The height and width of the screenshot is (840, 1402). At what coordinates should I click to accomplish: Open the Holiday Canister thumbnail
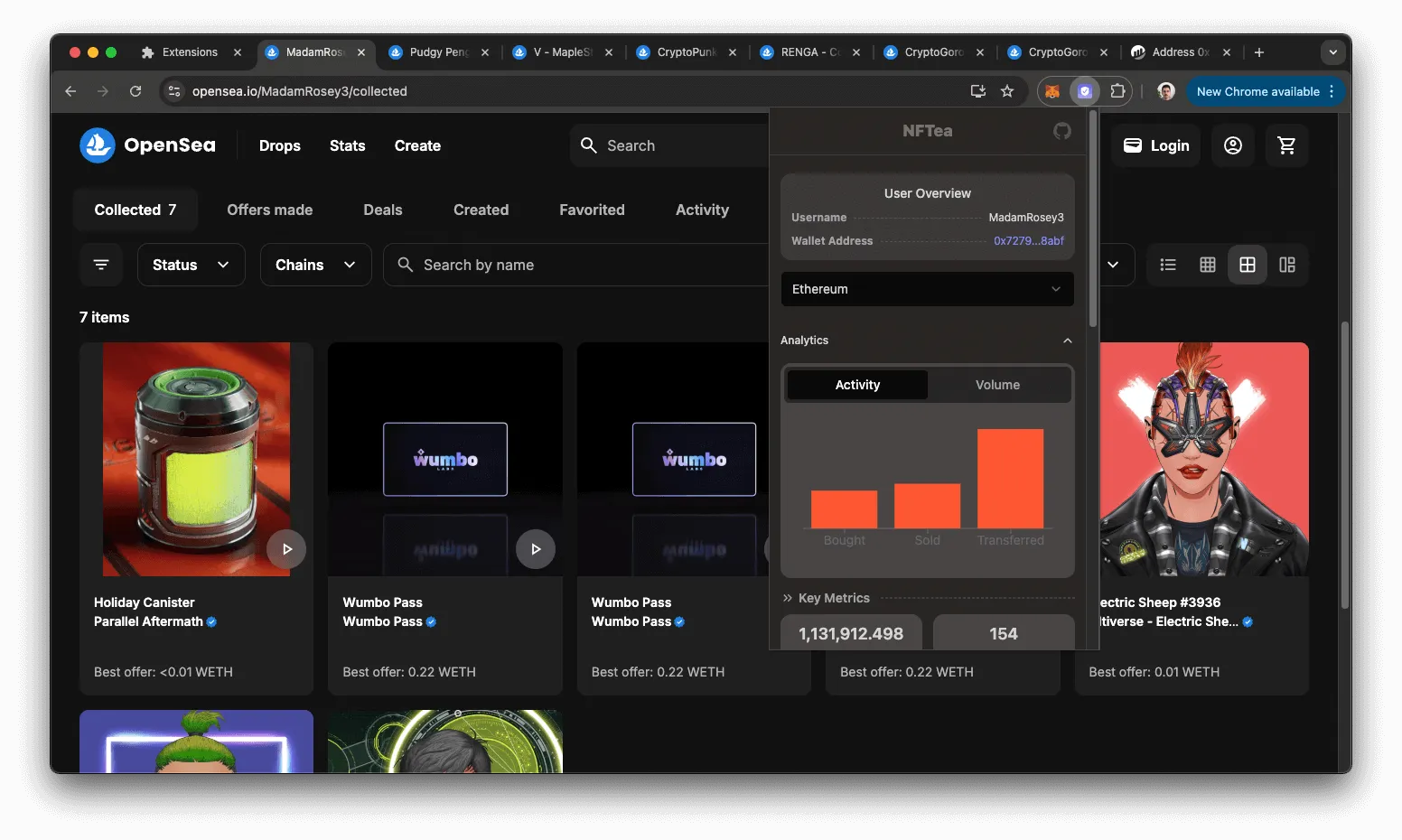point(196,459)
